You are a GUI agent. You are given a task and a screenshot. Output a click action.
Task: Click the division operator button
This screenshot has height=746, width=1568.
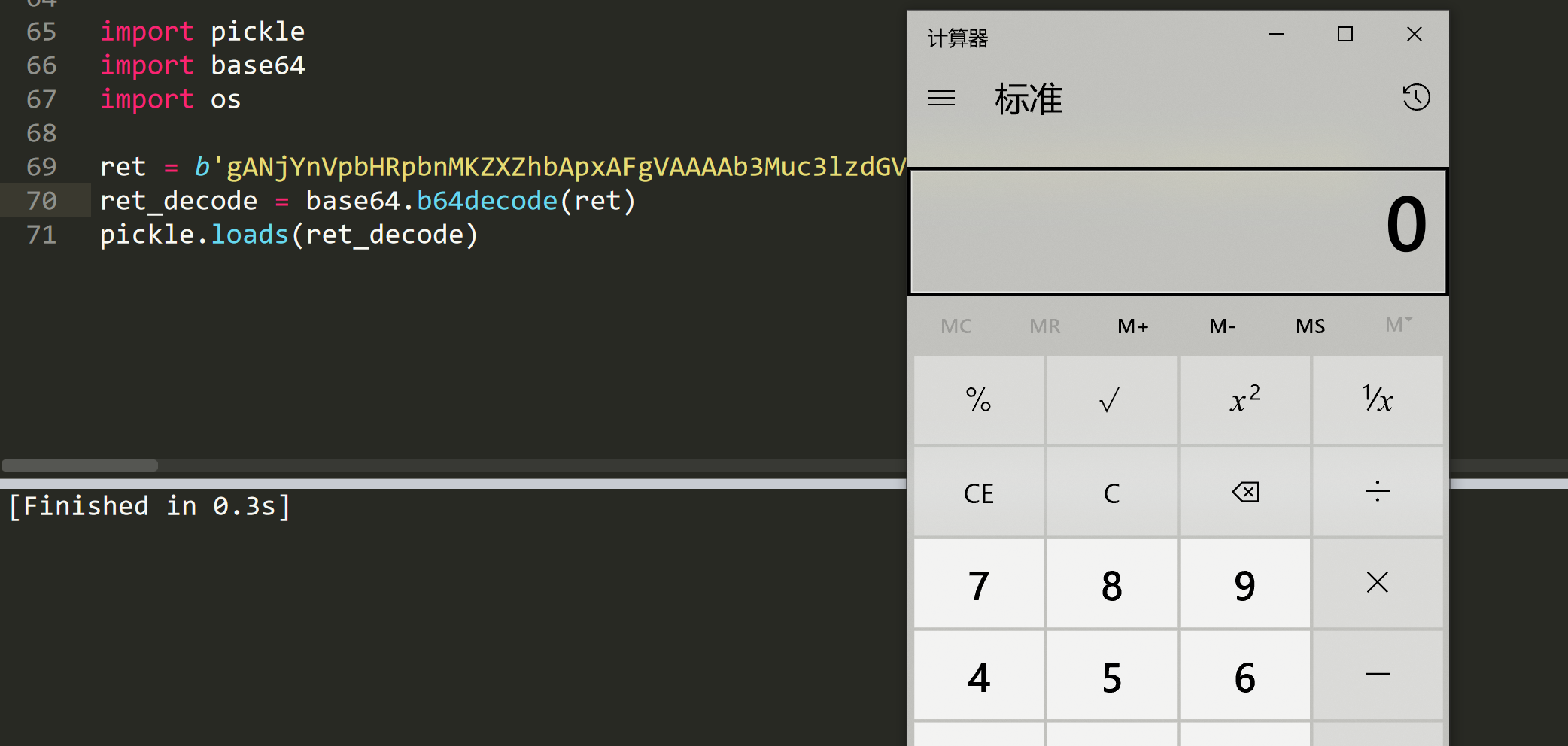pos(1377,492)
